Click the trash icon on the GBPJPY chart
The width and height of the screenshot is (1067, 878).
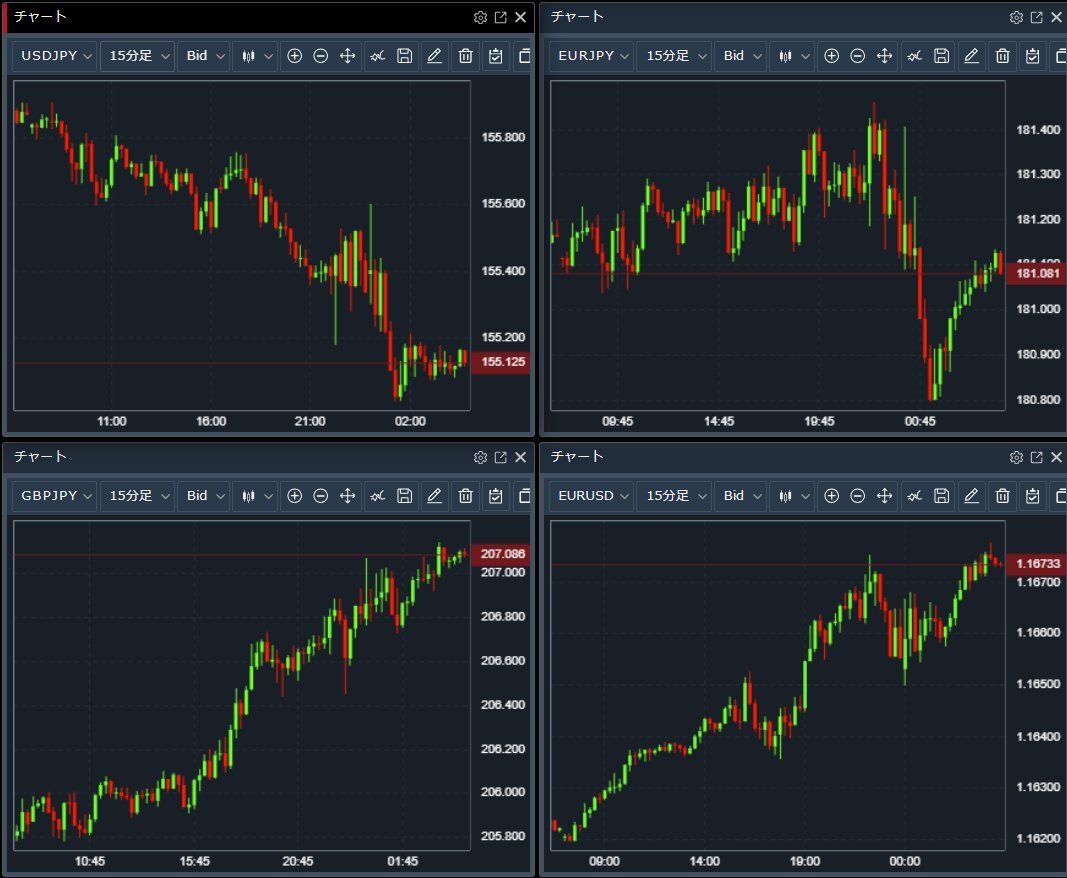pos(465,495)
